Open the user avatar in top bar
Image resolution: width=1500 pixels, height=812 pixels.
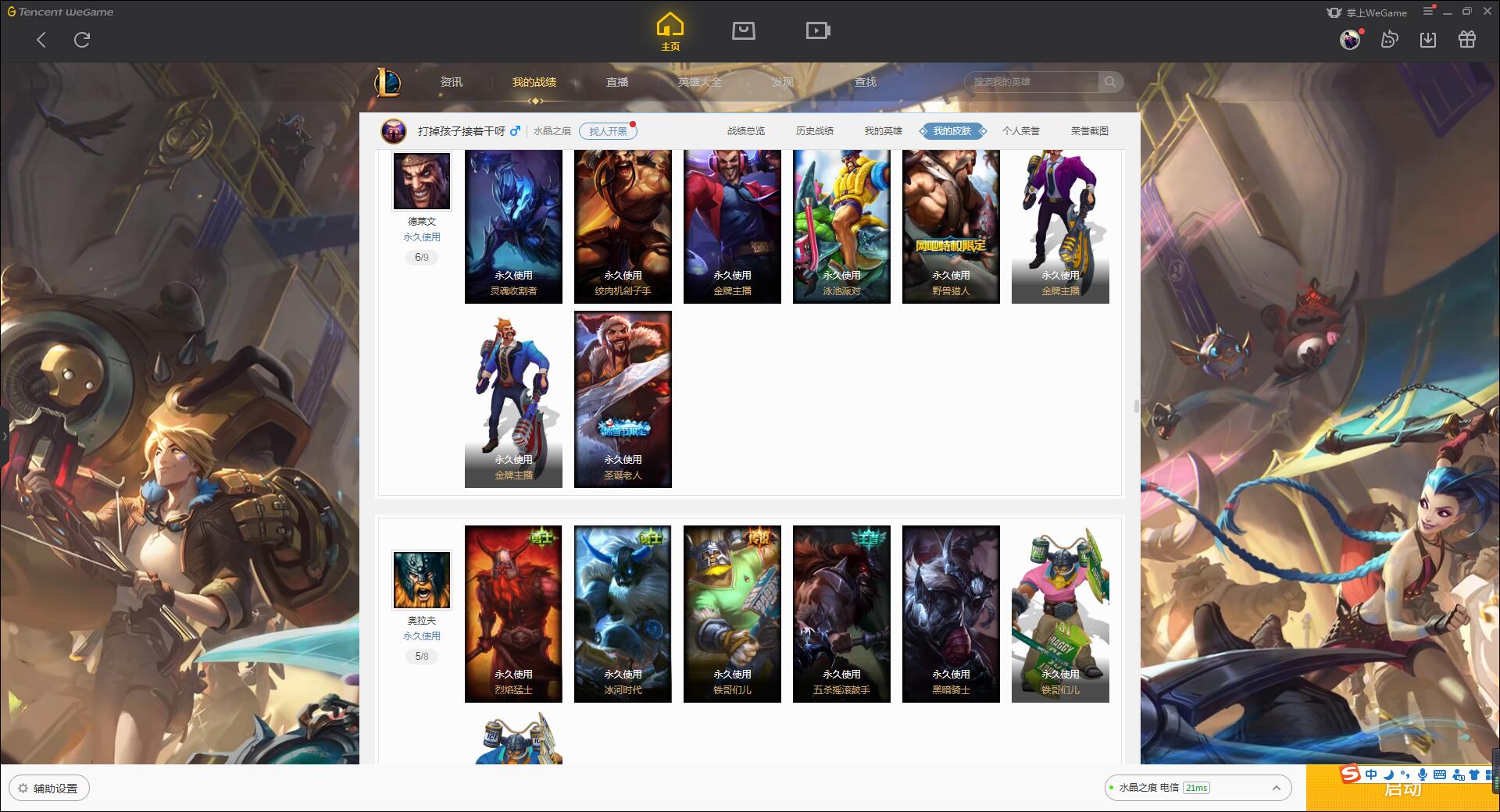pyautogui.click(x=1350, y=39)
